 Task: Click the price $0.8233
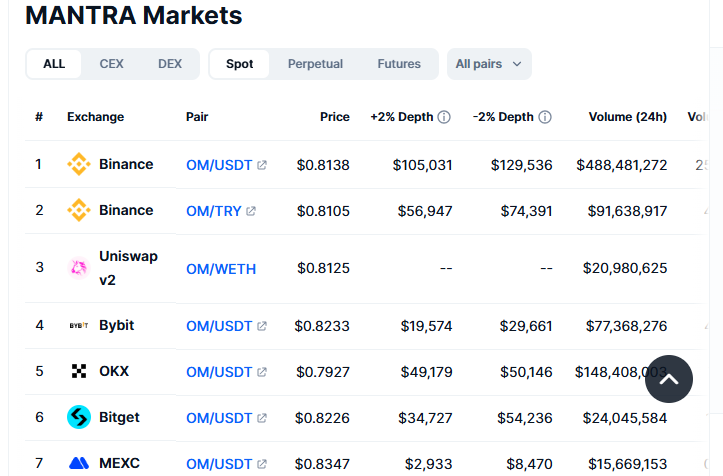(322, 326)
